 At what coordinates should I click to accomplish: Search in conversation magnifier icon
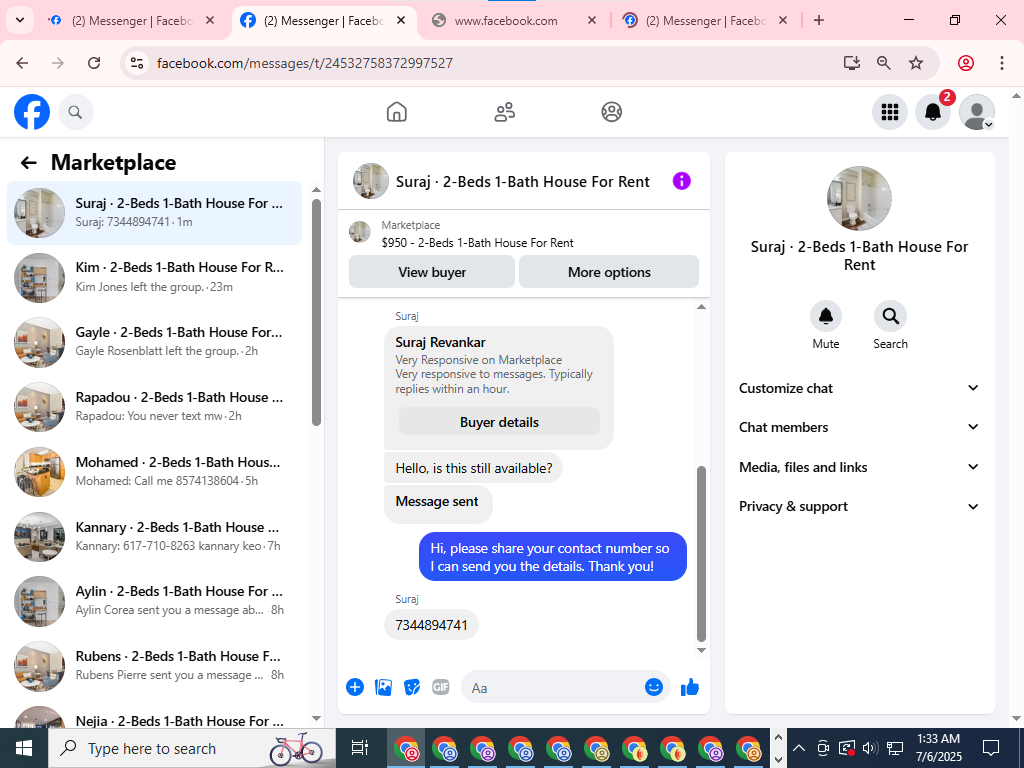[890, 317]
